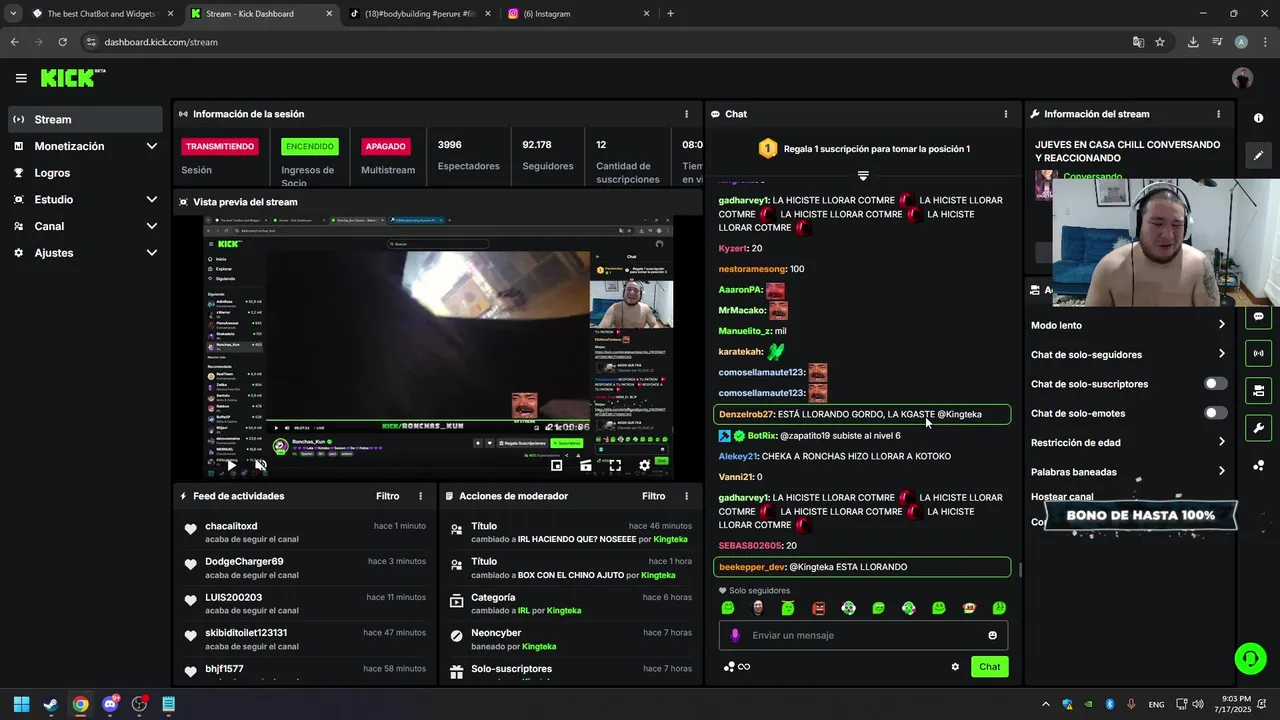Open the info icon in the right sidebar
Viewport: 1280px width, 720px height.
pyautogui.click(x=1258, y=118)
